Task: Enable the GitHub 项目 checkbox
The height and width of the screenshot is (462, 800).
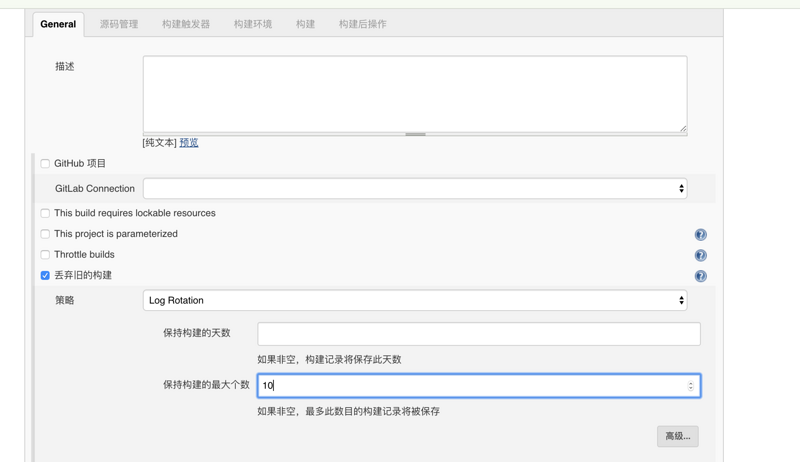Action: point(45,164)
